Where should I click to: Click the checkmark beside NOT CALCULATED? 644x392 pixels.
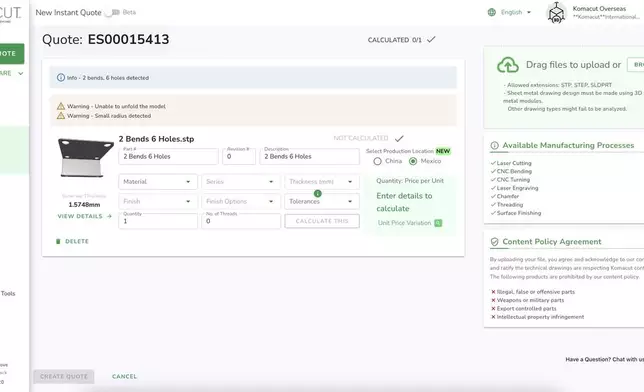399,138
